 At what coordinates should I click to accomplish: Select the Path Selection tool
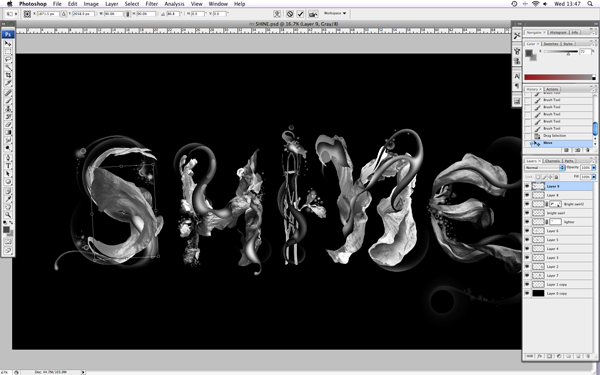click(x=8, y=174)
